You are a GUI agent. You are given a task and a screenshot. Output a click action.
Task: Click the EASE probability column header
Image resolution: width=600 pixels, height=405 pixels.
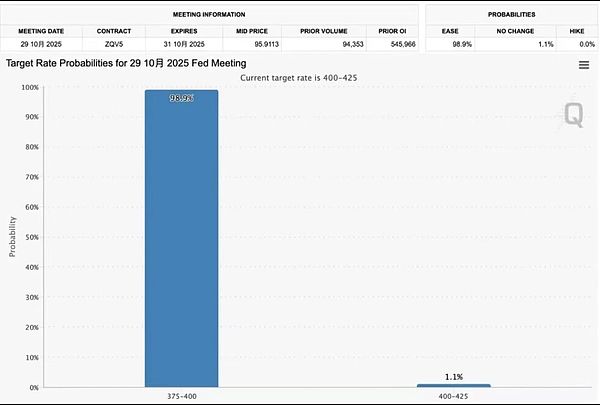(x=450, y=32)
